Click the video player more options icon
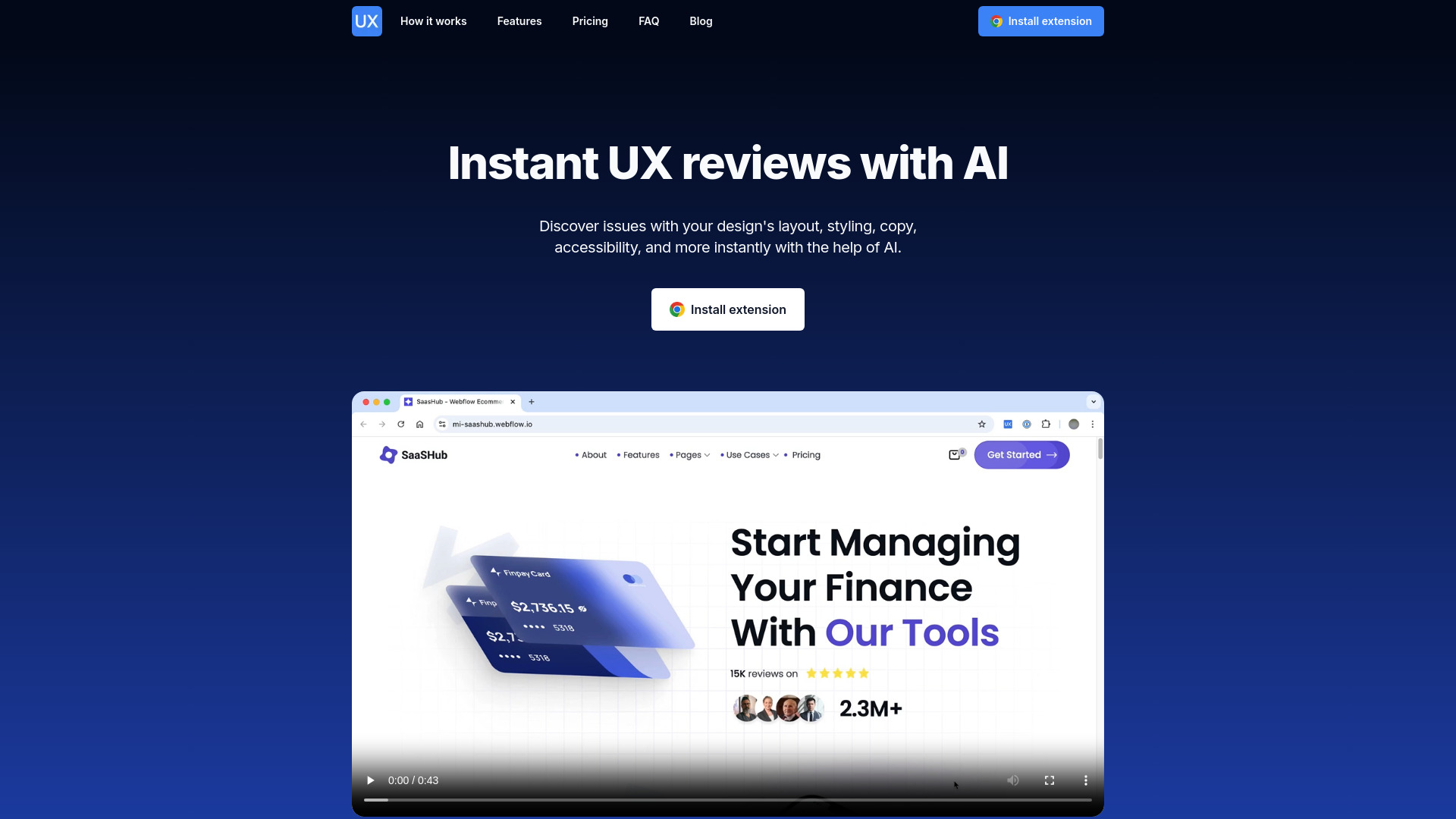1456x819 pixels. pos(1086,780)
